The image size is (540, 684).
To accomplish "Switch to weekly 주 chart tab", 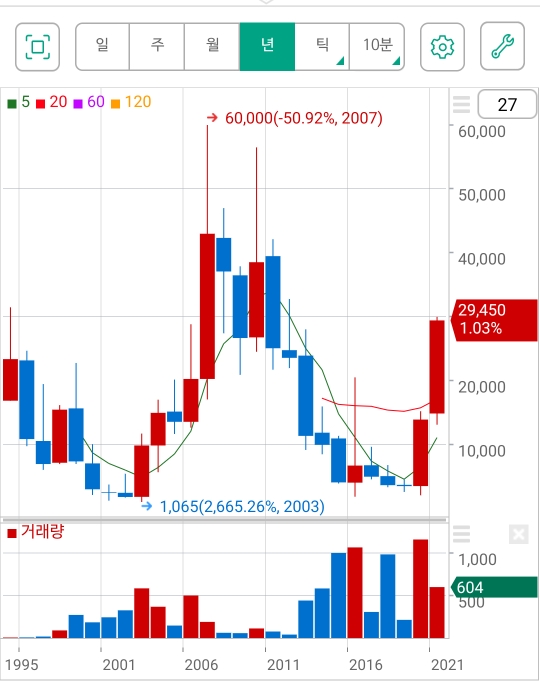I will coord(157,47).
